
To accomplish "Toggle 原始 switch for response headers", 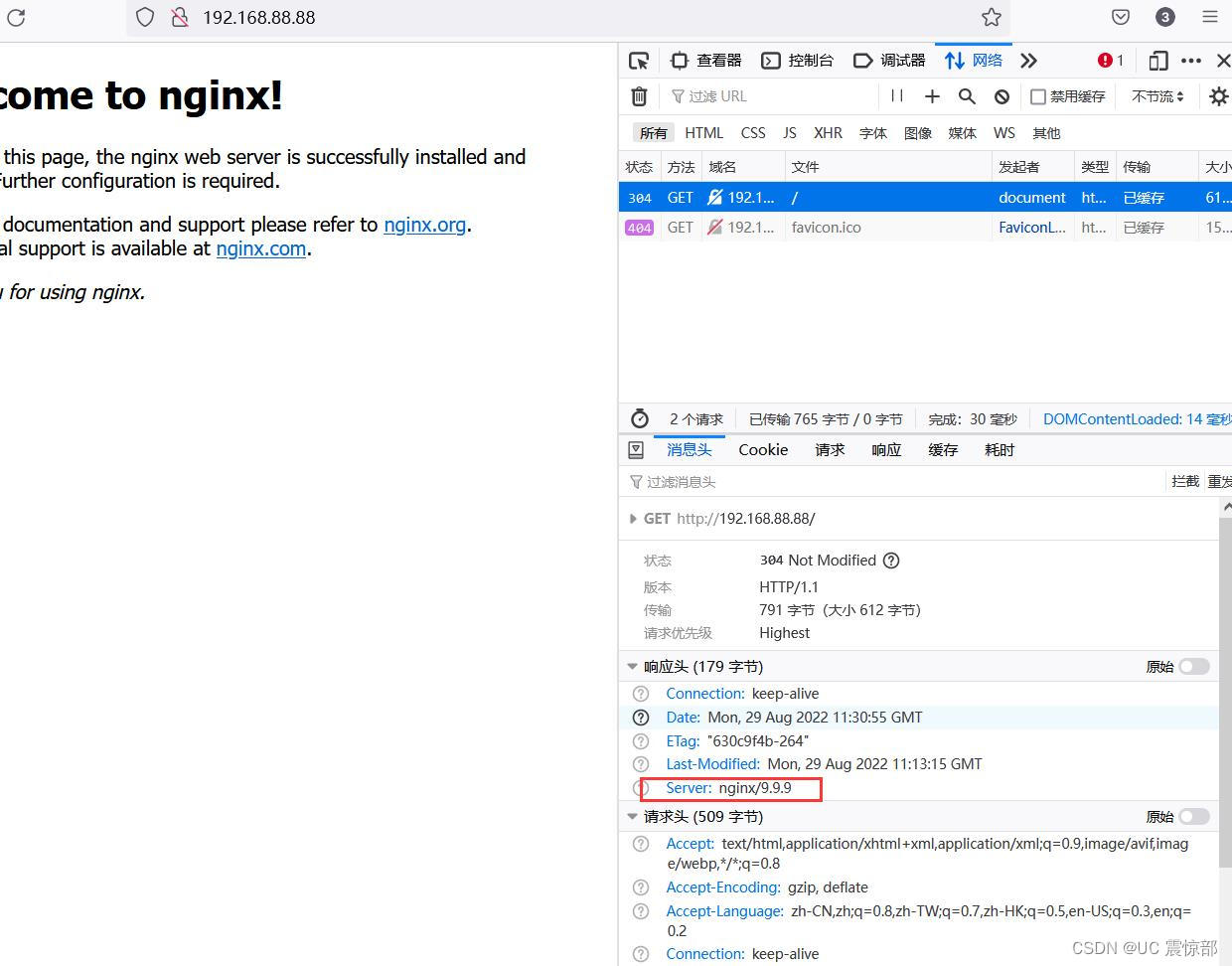I will [1194, 667].
